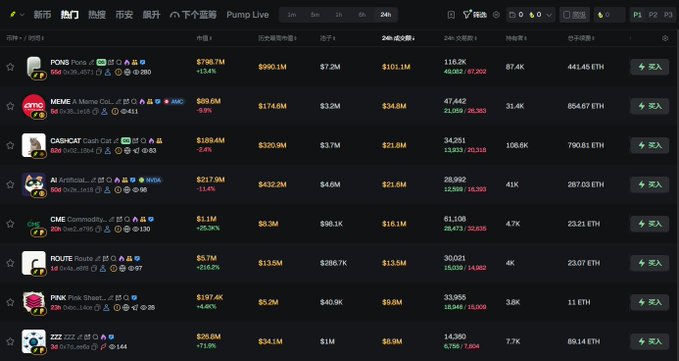Sort by the 持有者 column header

click(516, 39)
